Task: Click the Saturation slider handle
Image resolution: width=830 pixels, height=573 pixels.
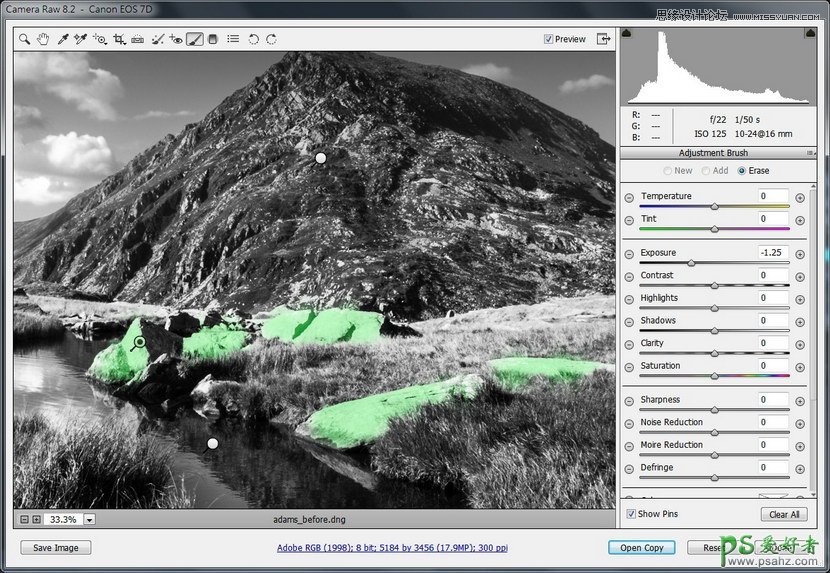Action: coord(714,377)
